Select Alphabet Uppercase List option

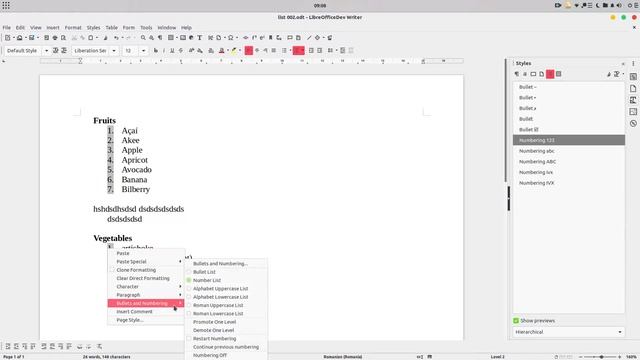(226, 289)
